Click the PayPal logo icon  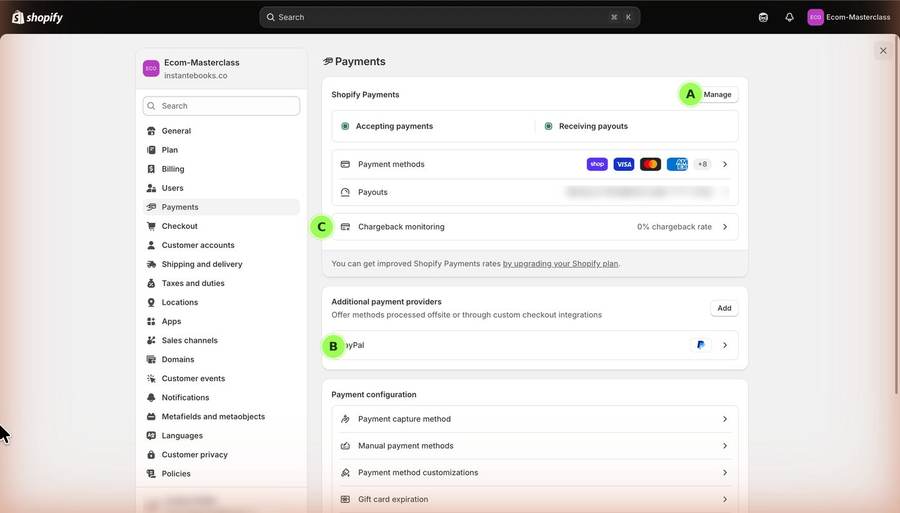coord(700,345)
